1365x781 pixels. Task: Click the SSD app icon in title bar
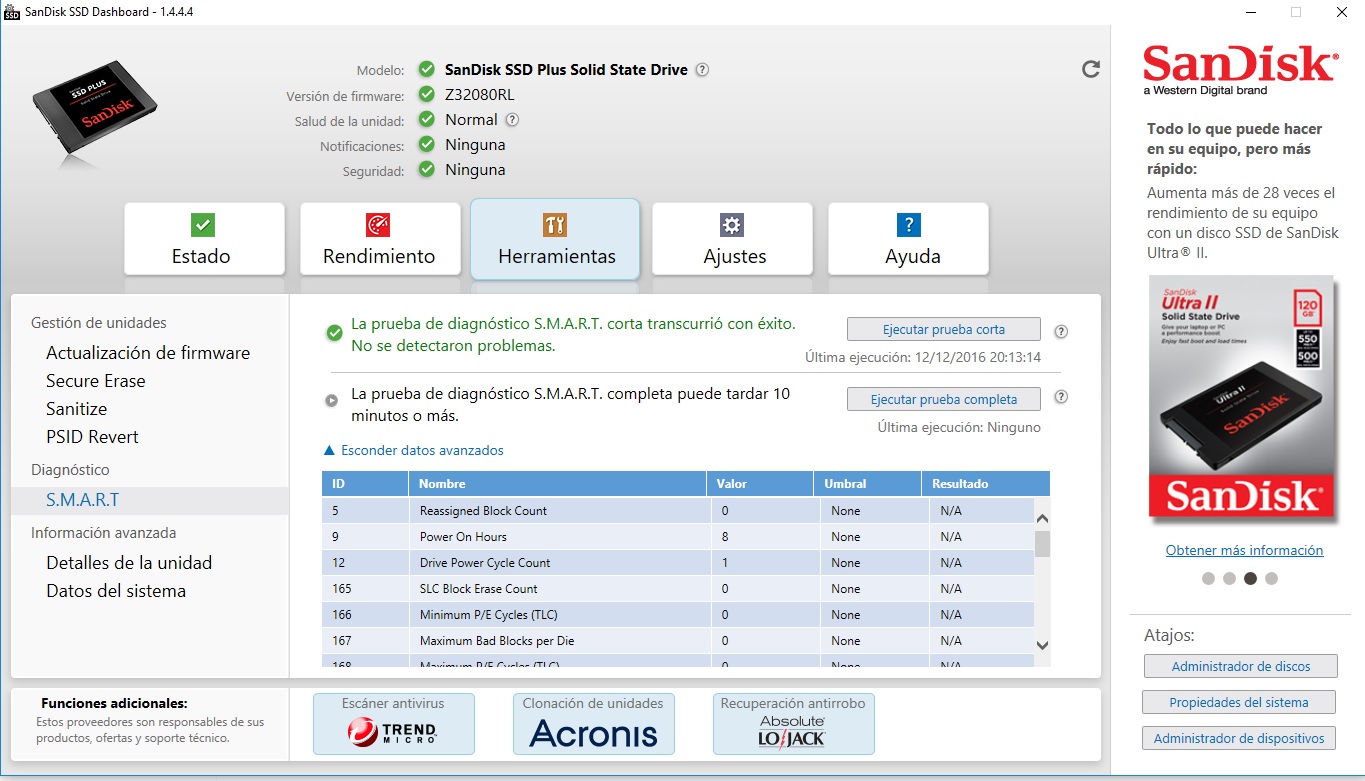click(x=11, y=11)
